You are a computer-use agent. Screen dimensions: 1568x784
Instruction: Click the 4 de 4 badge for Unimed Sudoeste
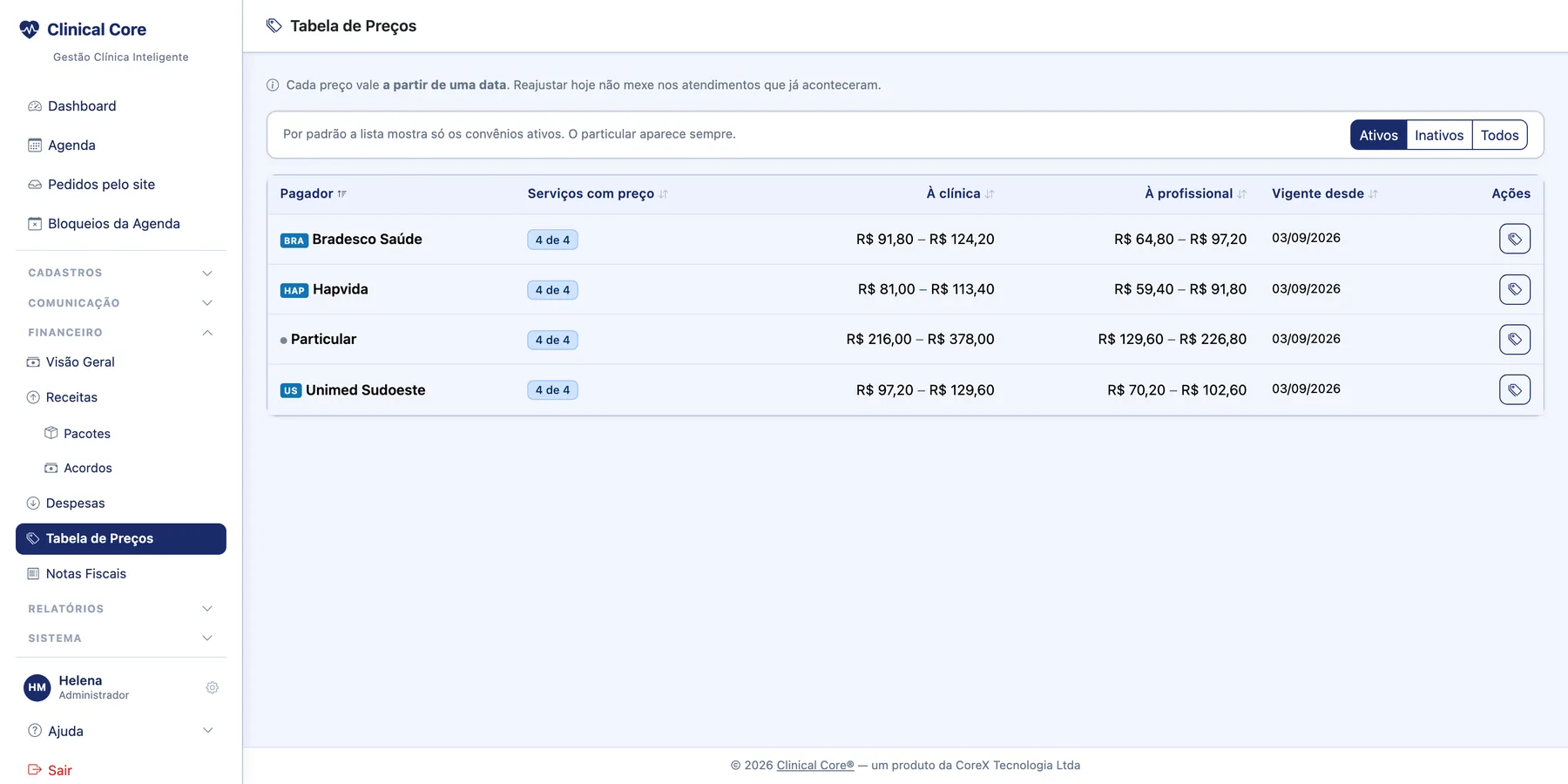[x=552, y=390]
